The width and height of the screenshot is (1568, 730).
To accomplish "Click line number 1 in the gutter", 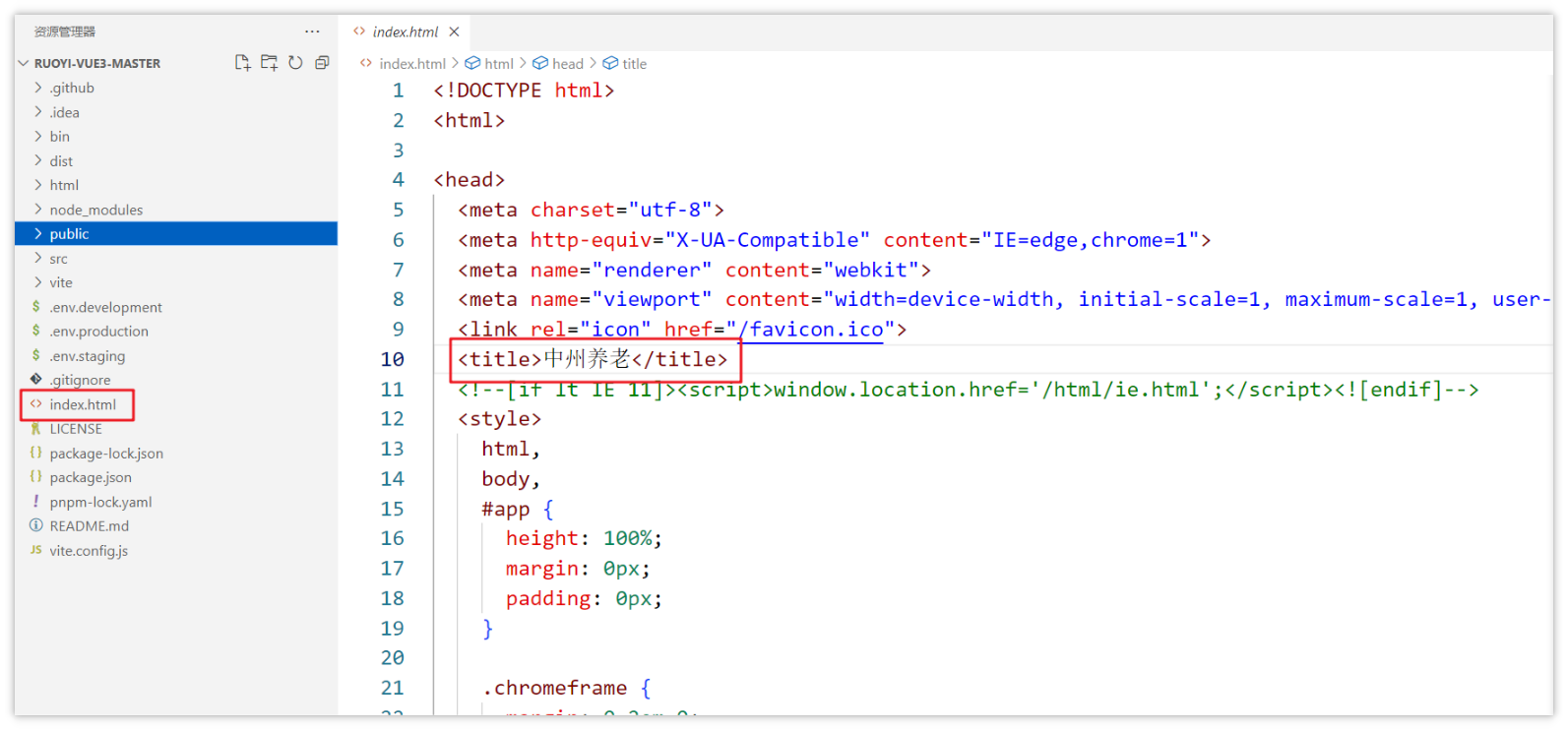I will pos(399,91).
